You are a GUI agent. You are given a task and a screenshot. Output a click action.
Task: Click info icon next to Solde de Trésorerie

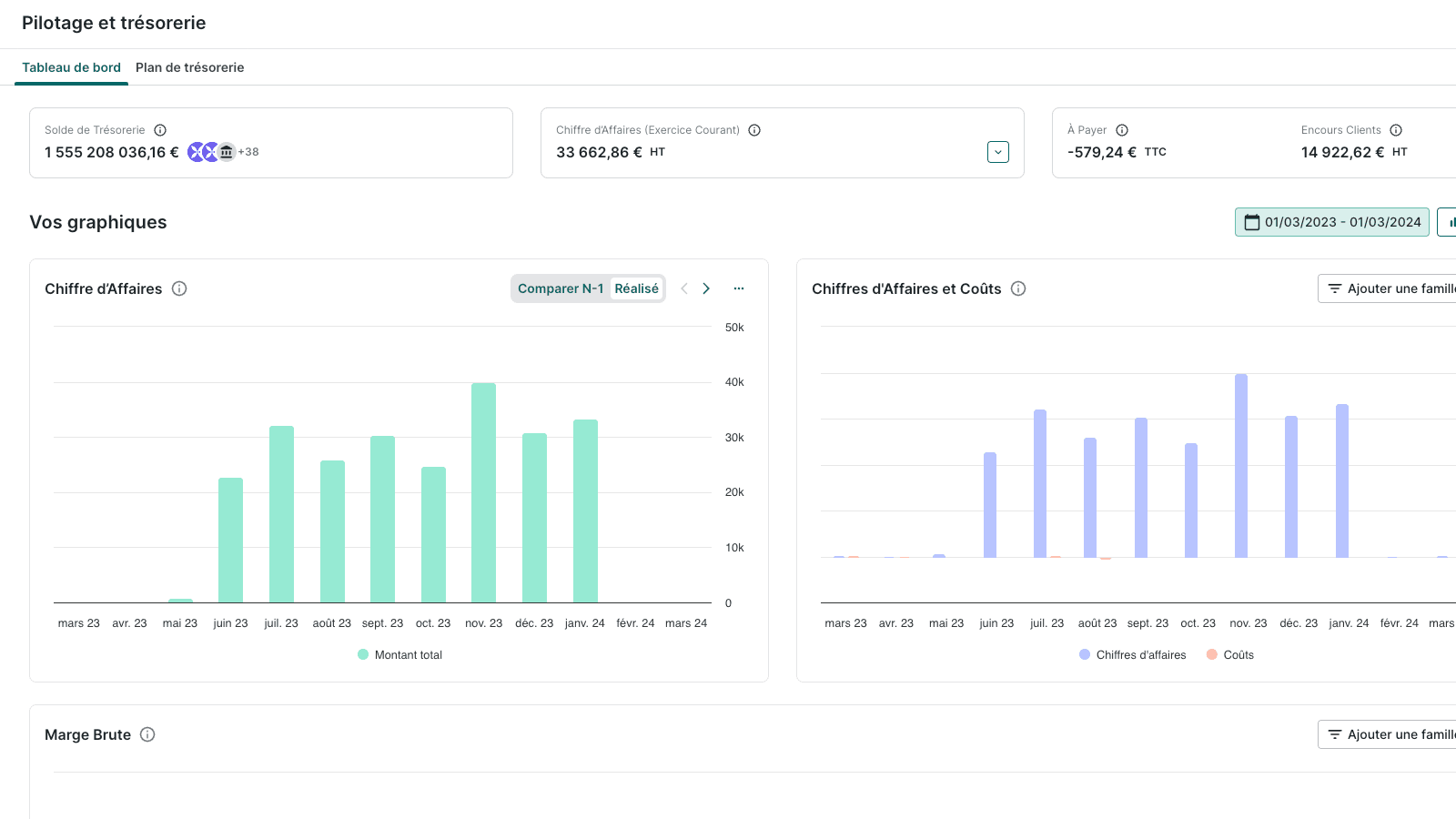click(160, 130)
